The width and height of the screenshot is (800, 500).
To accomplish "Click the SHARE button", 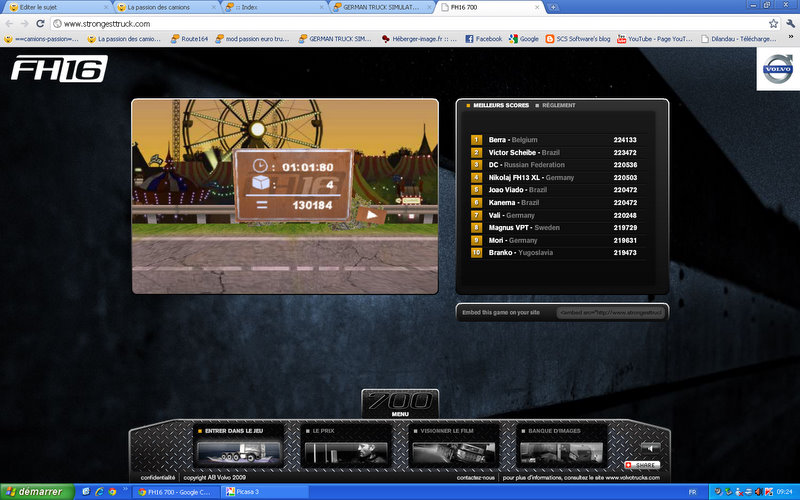I will click(x=642, y=465).
